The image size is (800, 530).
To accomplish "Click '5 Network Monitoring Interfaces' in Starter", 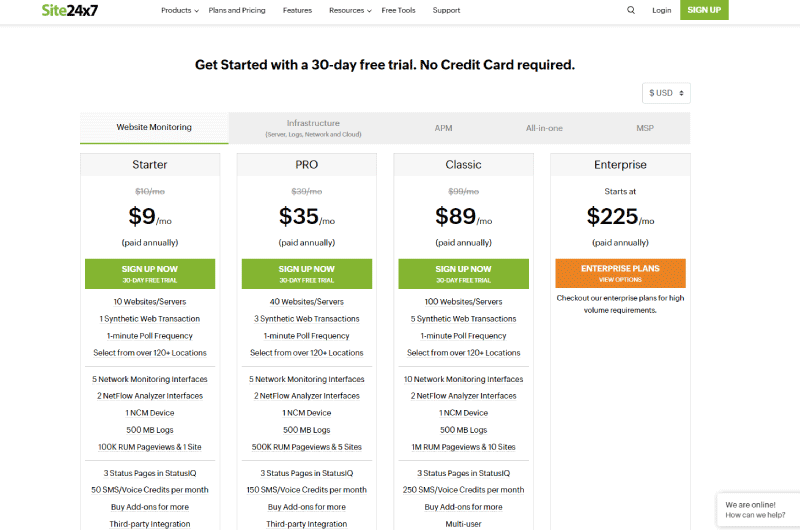I will [x=150, y=379].
